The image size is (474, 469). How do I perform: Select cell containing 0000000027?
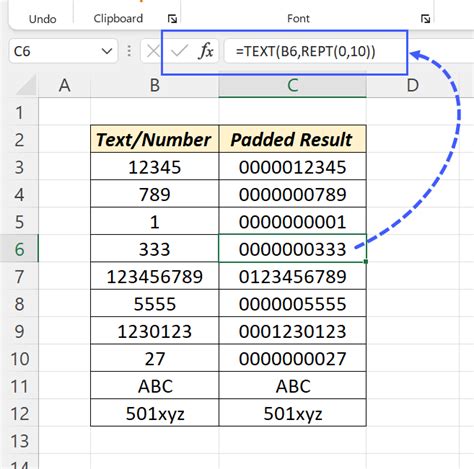(x=292, y=358)
